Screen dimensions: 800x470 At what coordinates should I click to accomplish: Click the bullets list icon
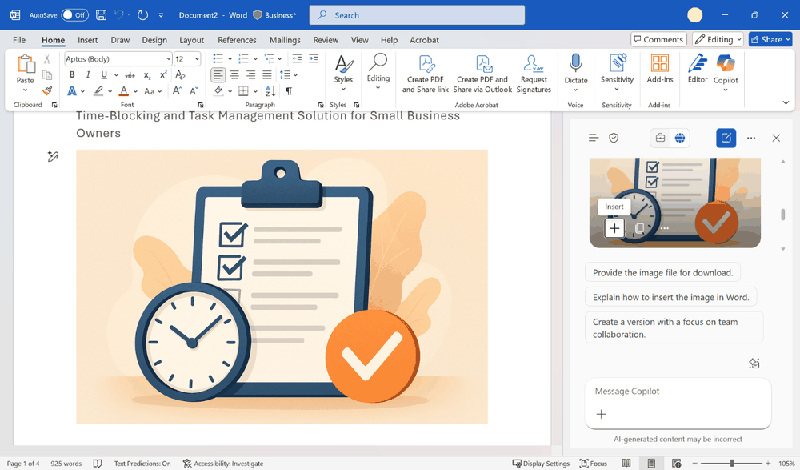[x=218, y=59]
